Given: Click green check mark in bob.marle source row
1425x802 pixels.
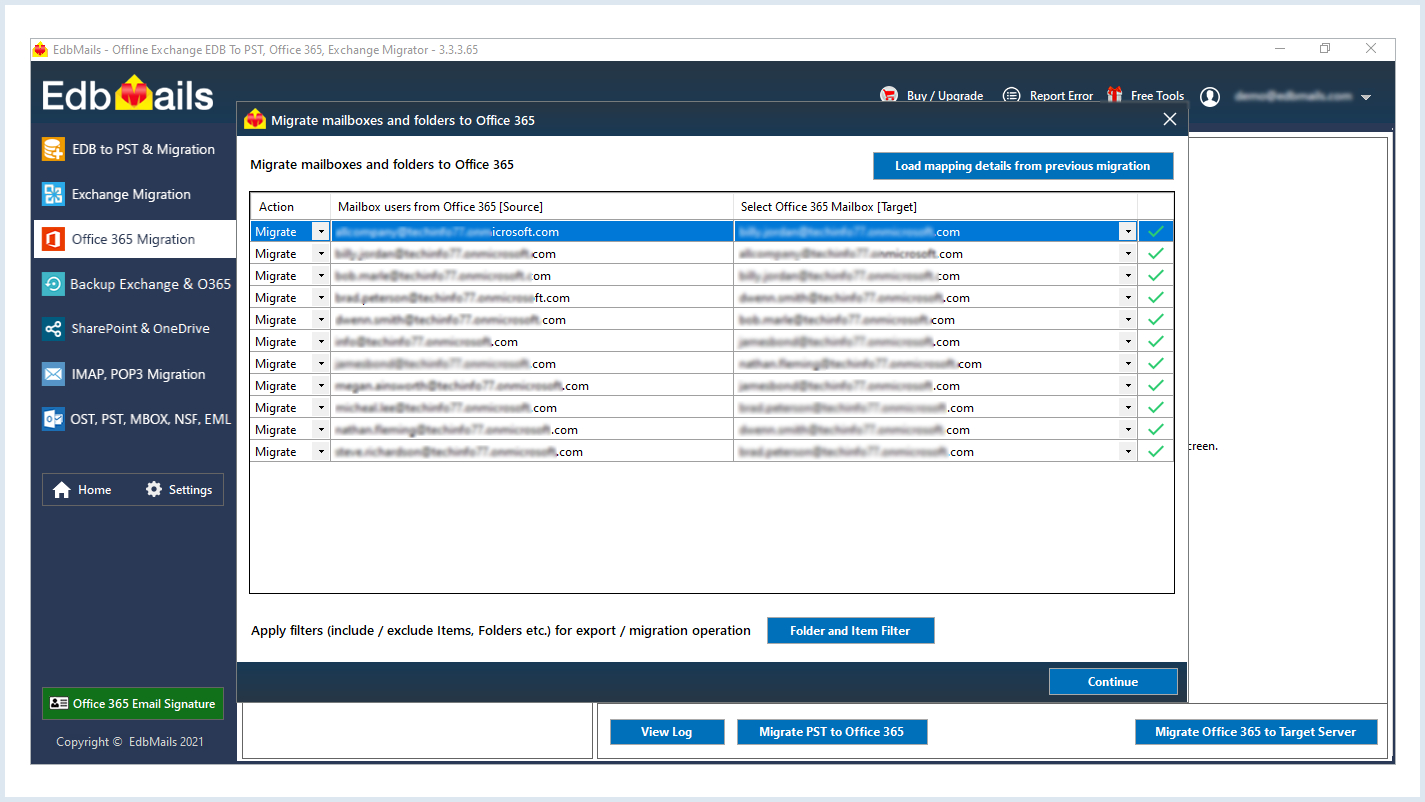Looking at the screenshot, I should 1156,276.
